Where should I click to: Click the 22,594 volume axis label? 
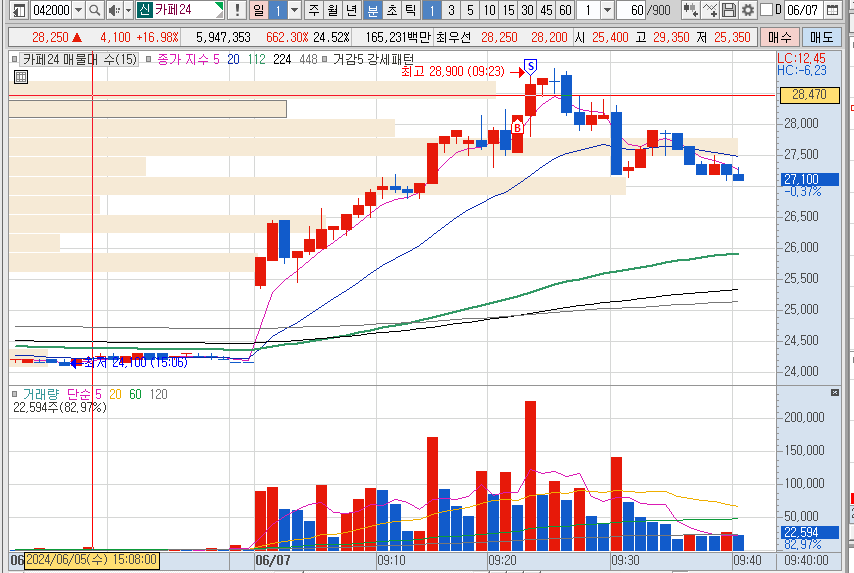809,532
